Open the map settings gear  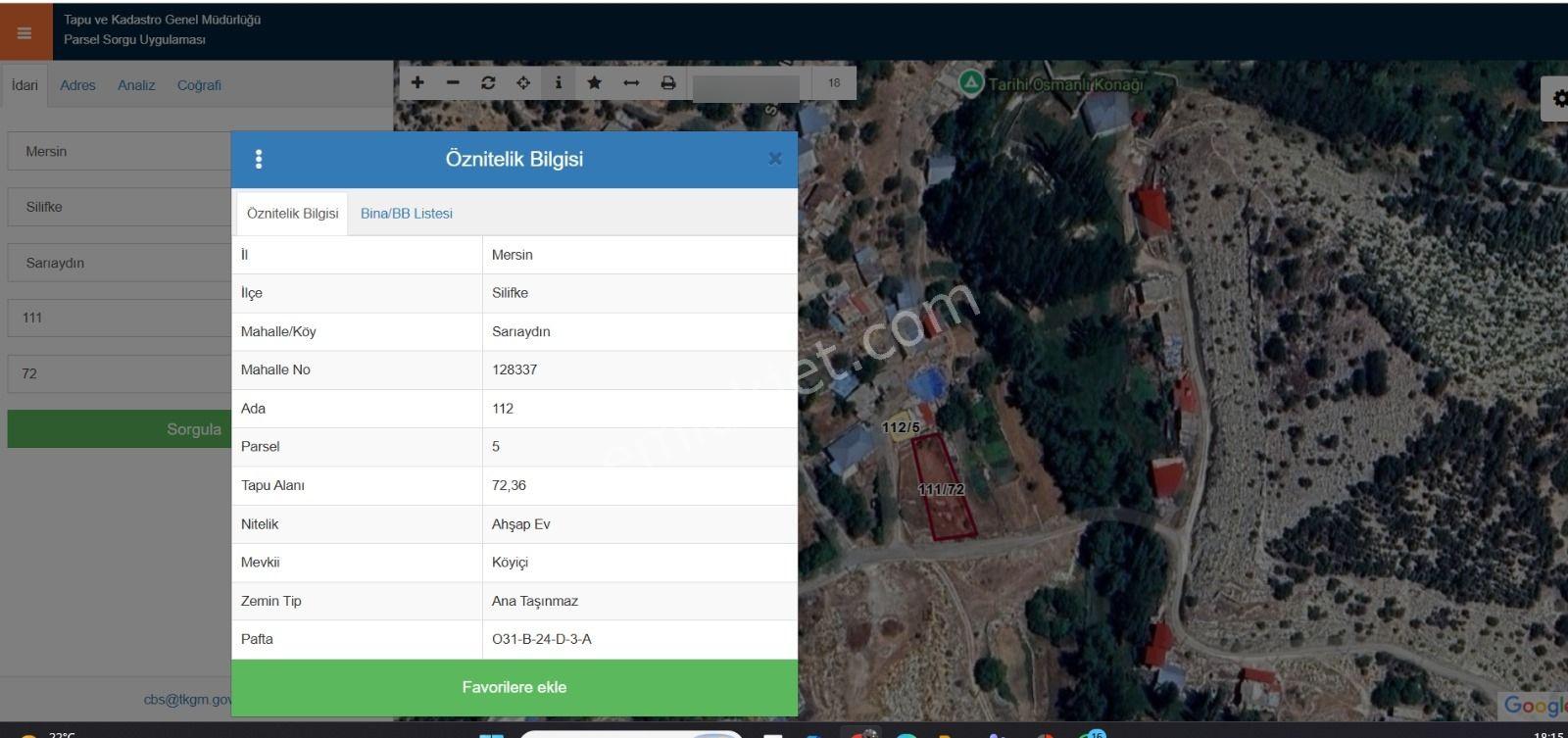point(1556,98)
